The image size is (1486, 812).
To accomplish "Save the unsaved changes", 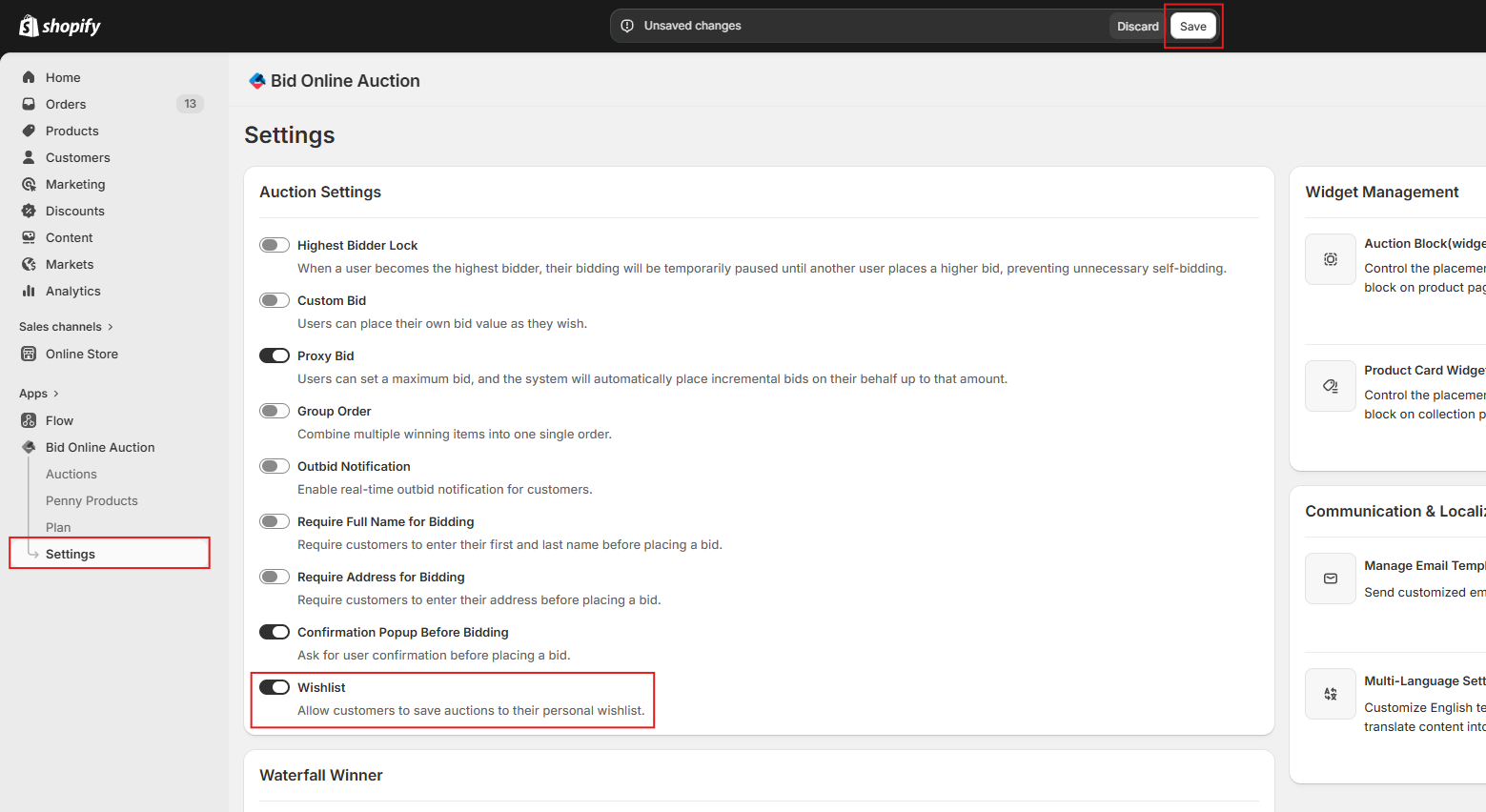I will coord(1192,26).
